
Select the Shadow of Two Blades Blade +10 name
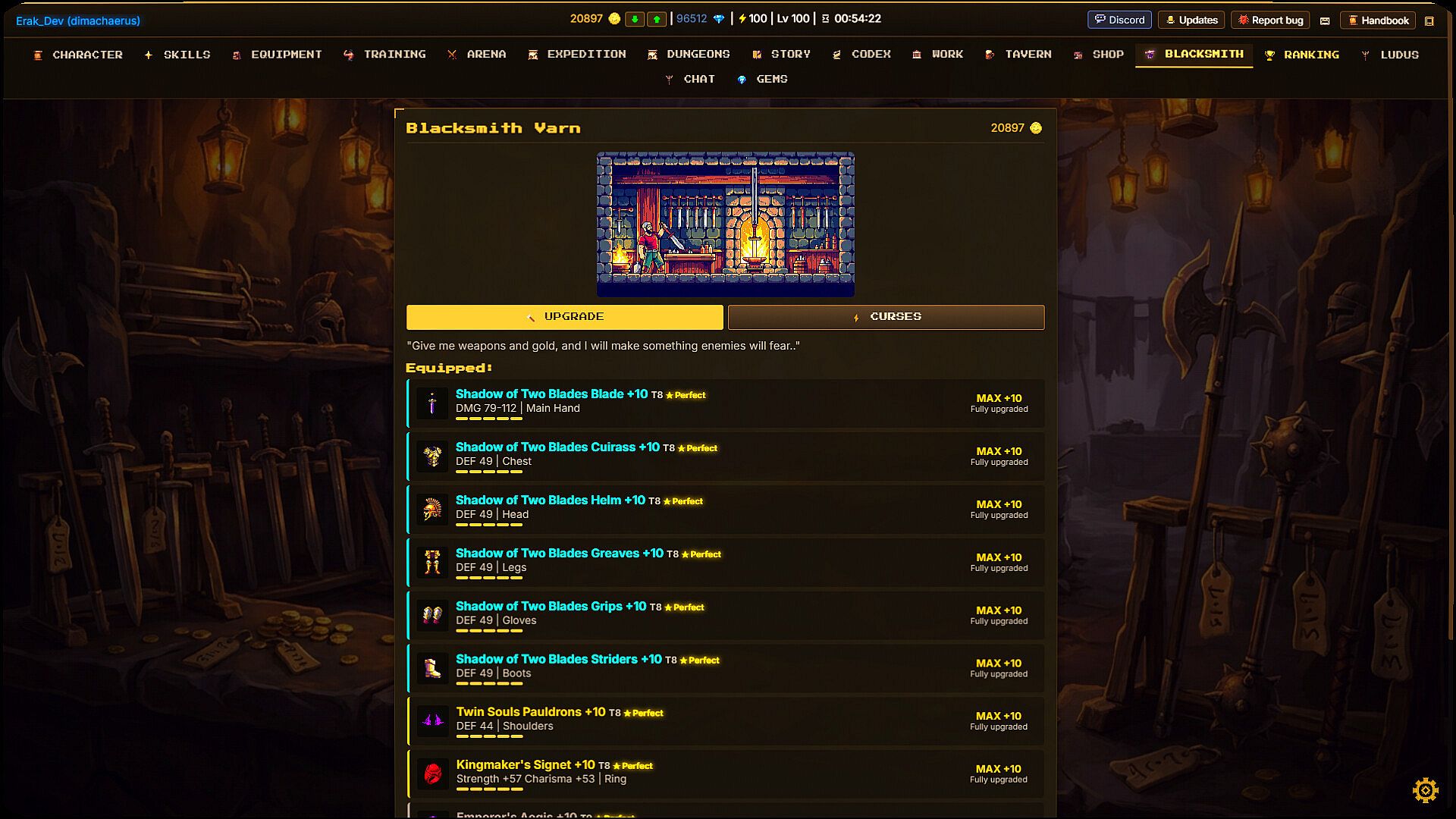551,394
